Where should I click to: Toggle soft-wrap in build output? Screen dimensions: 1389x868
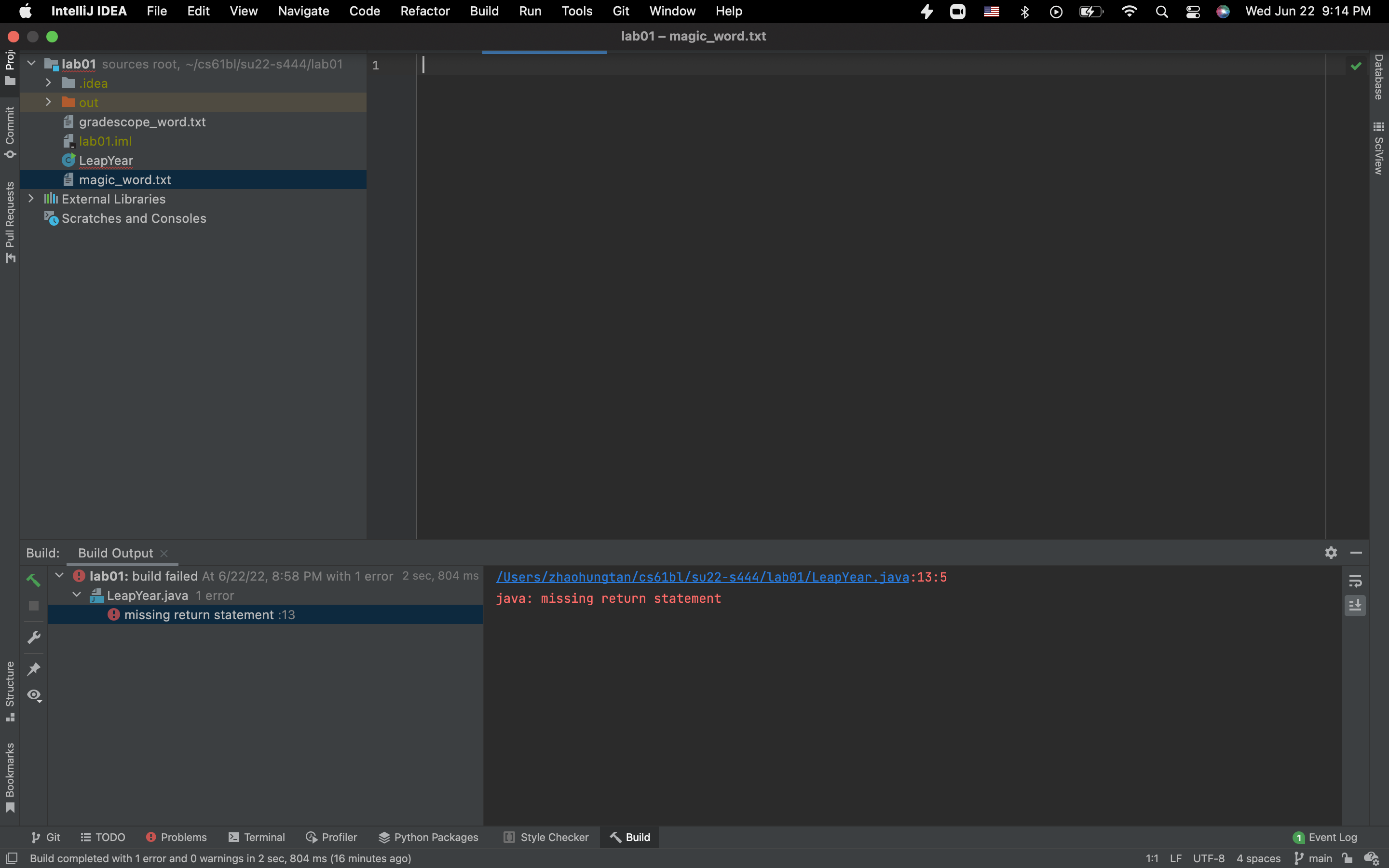click(1355, 581)
